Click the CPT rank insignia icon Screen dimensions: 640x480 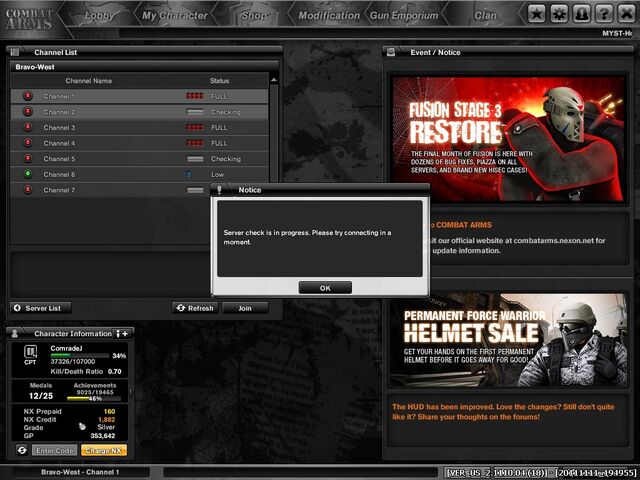click(x=30, y=351)
